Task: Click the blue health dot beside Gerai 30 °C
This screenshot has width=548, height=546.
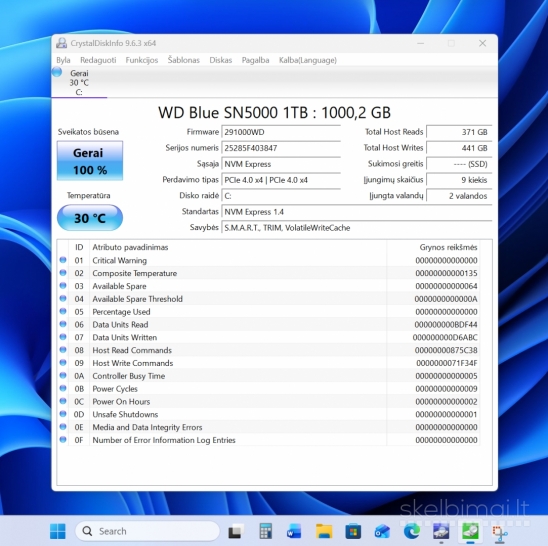Action: (57, 72)
